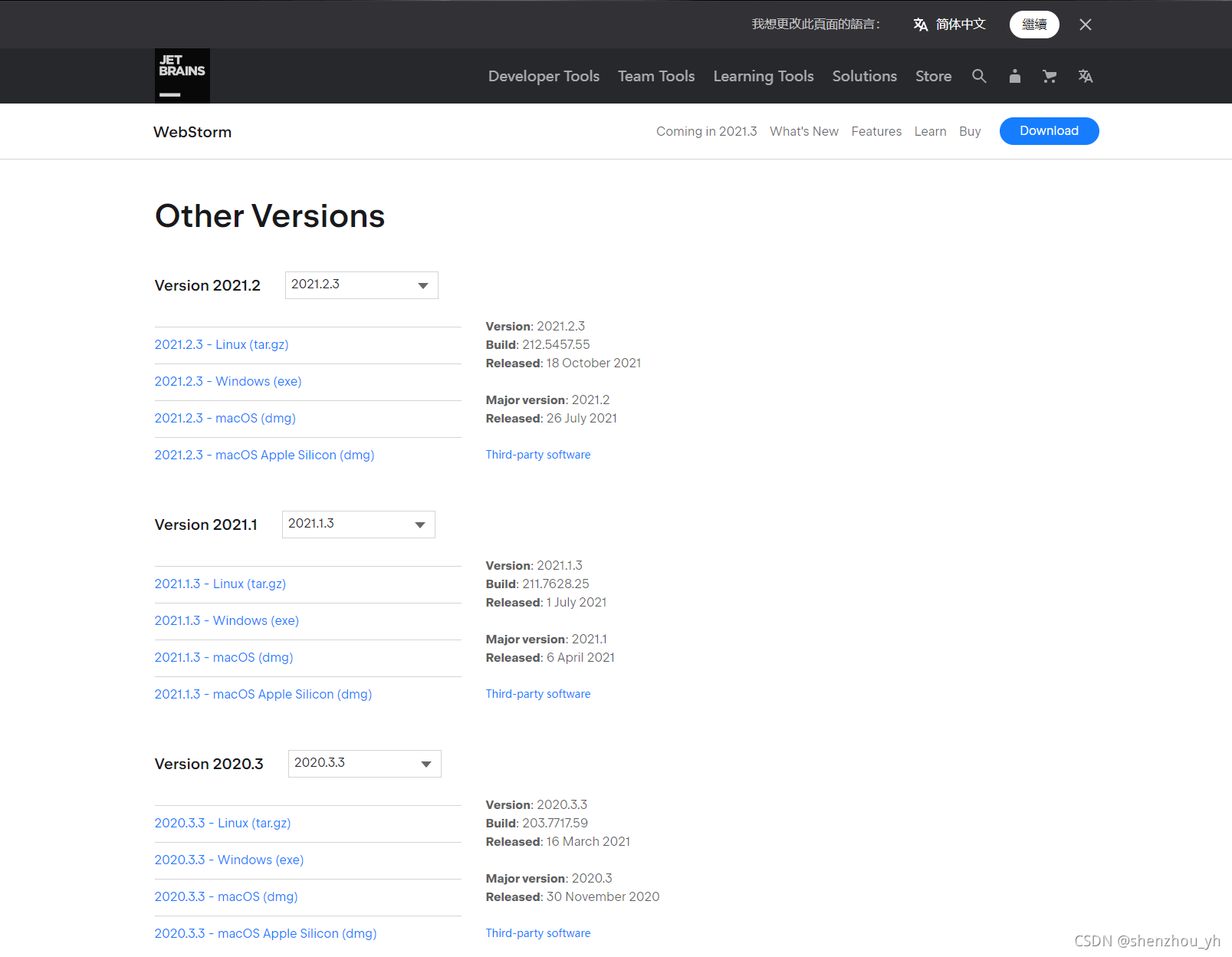1232x957 pixels.
Task: Click the JetBrains logo
Action: (182, 76)
